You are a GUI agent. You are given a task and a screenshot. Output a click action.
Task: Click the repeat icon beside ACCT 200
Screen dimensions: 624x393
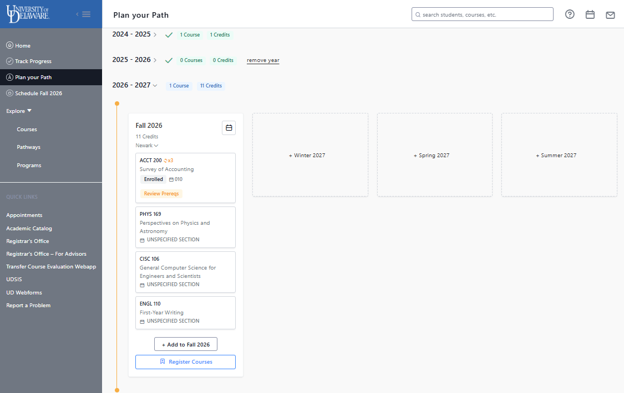point(166,160)
